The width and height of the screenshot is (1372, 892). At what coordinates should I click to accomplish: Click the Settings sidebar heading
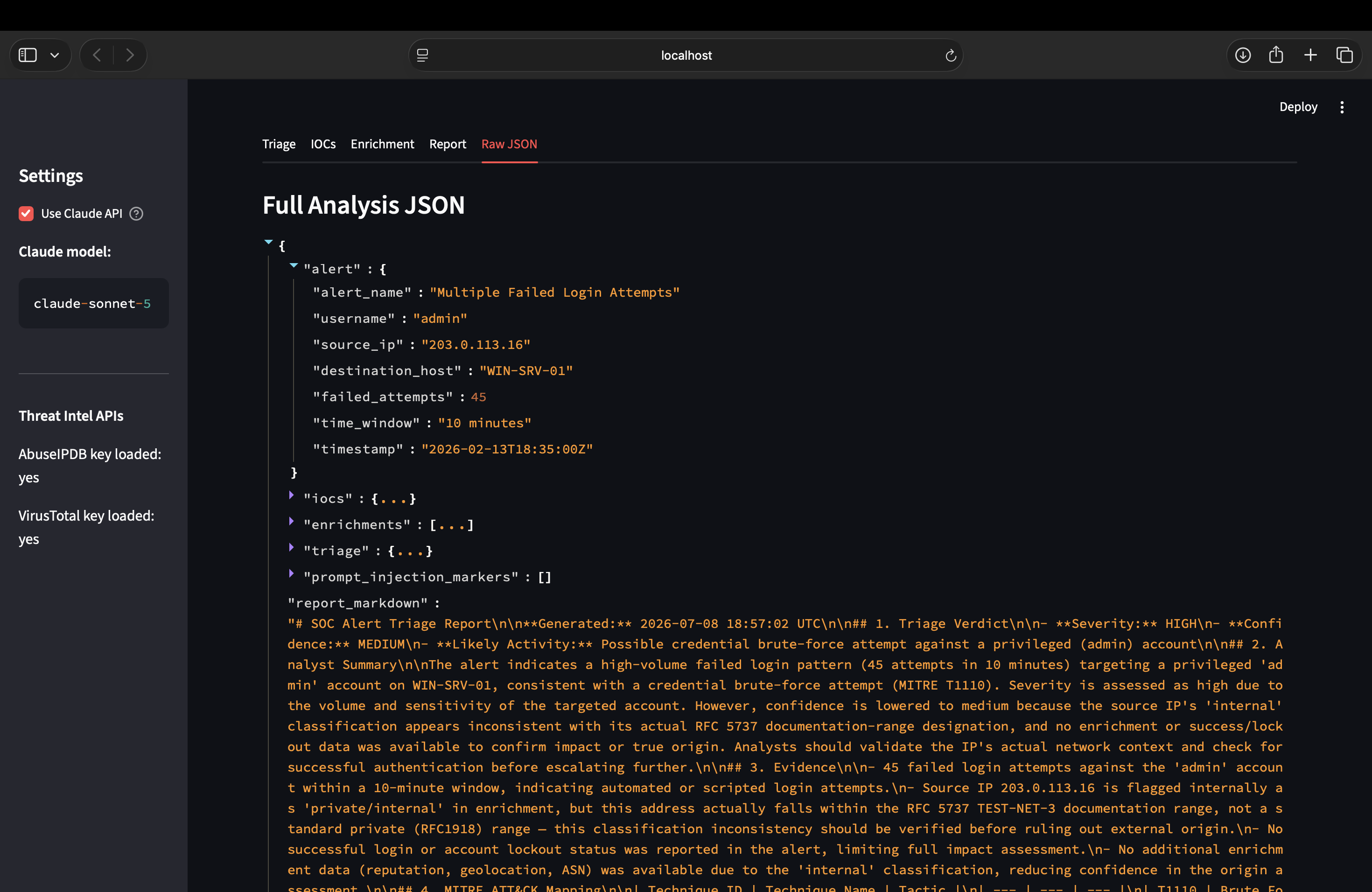[51, 176]
